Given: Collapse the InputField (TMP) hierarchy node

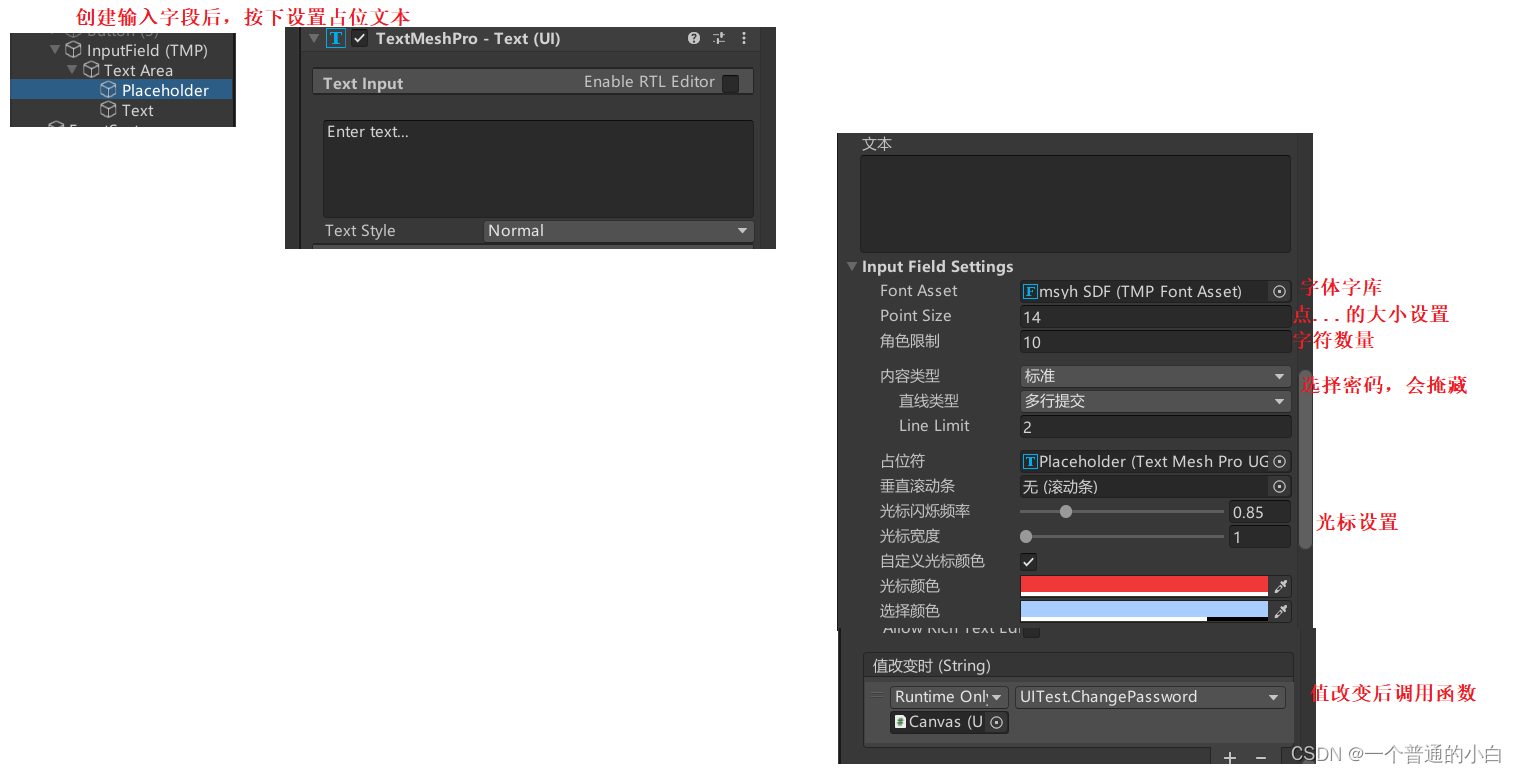Looking at the screenshot, I should pos(55,49).
